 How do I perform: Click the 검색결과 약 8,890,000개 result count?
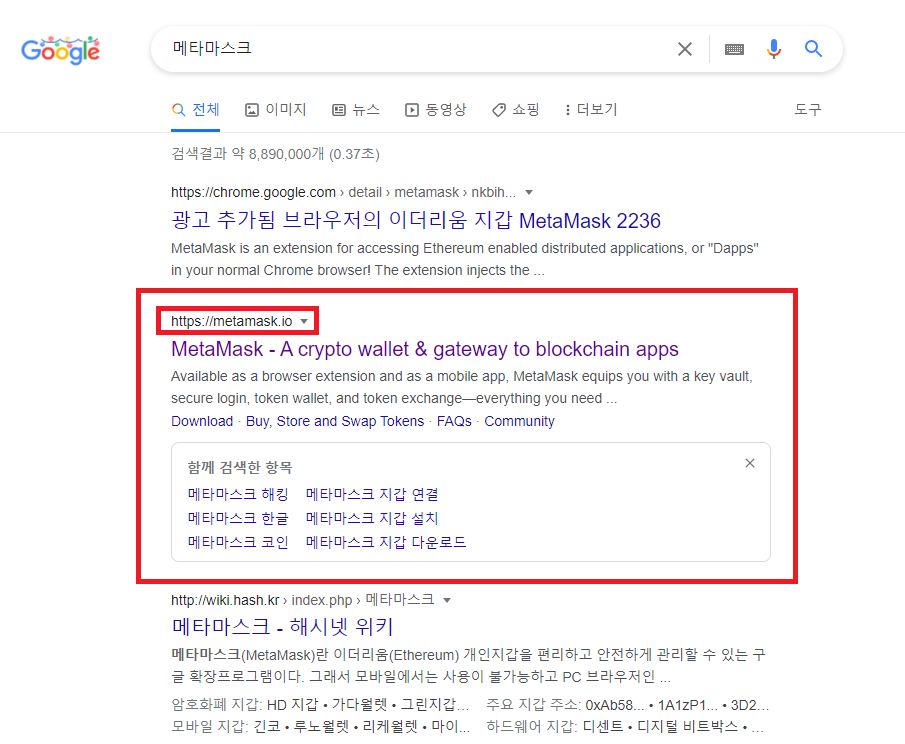tap(275, 154)
